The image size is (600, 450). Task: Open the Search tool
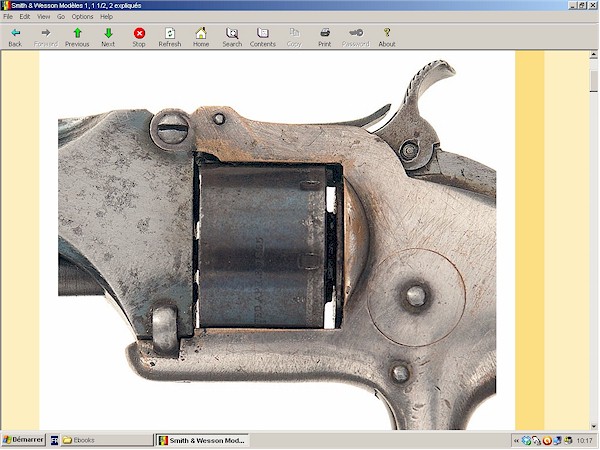click(232, 37)
